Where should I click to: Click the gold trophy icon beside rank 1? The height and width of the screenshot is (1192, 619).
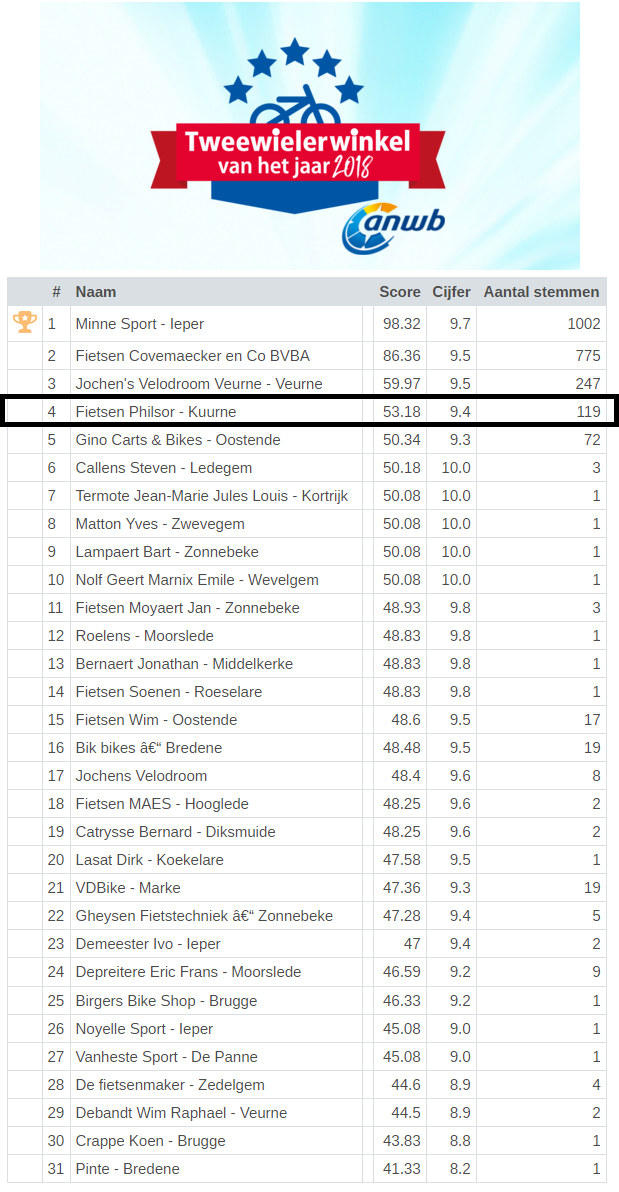click(x=24, y=323)
